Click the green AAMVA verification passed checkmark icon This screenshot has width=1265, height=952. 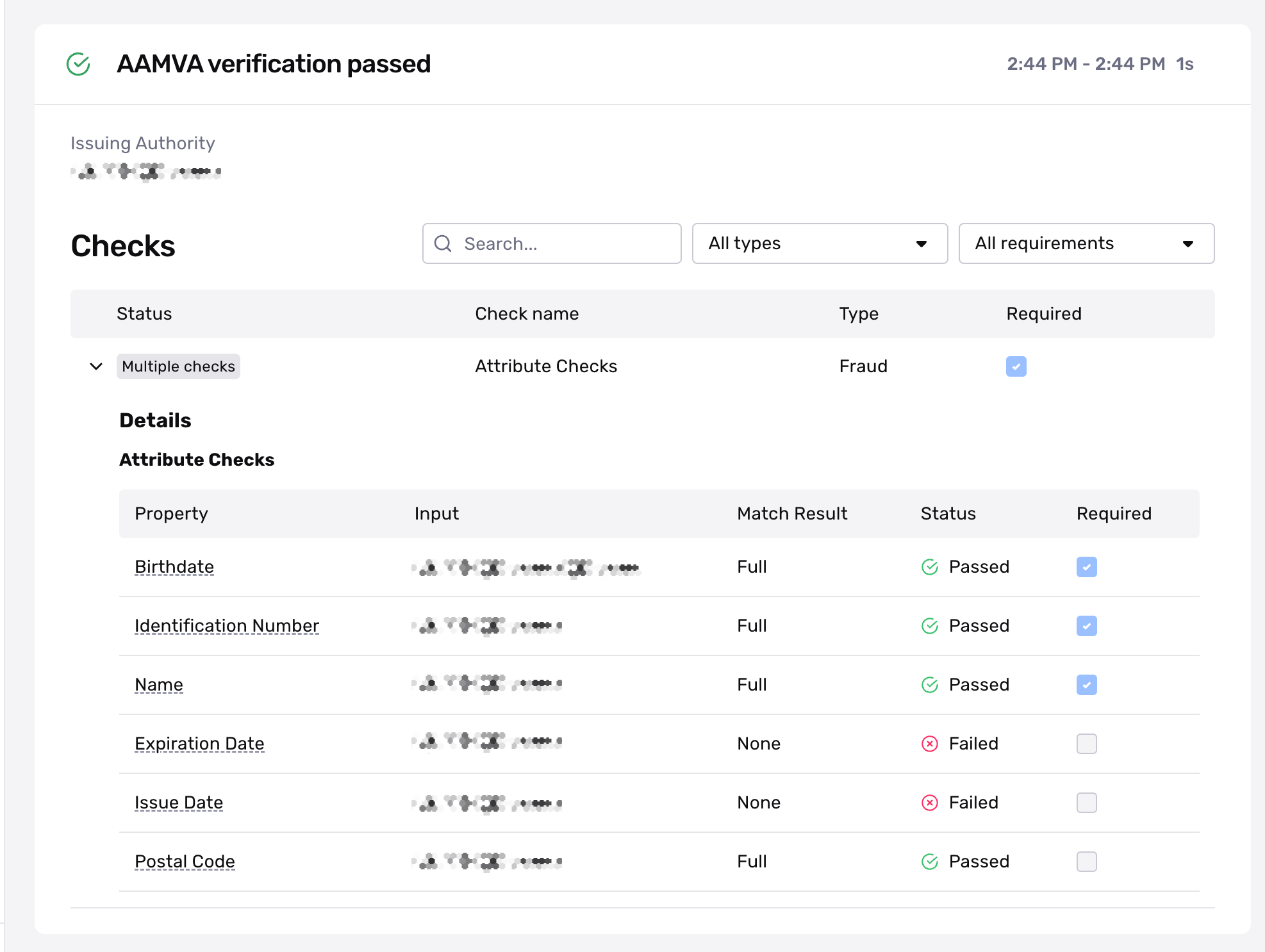(78, 64)
